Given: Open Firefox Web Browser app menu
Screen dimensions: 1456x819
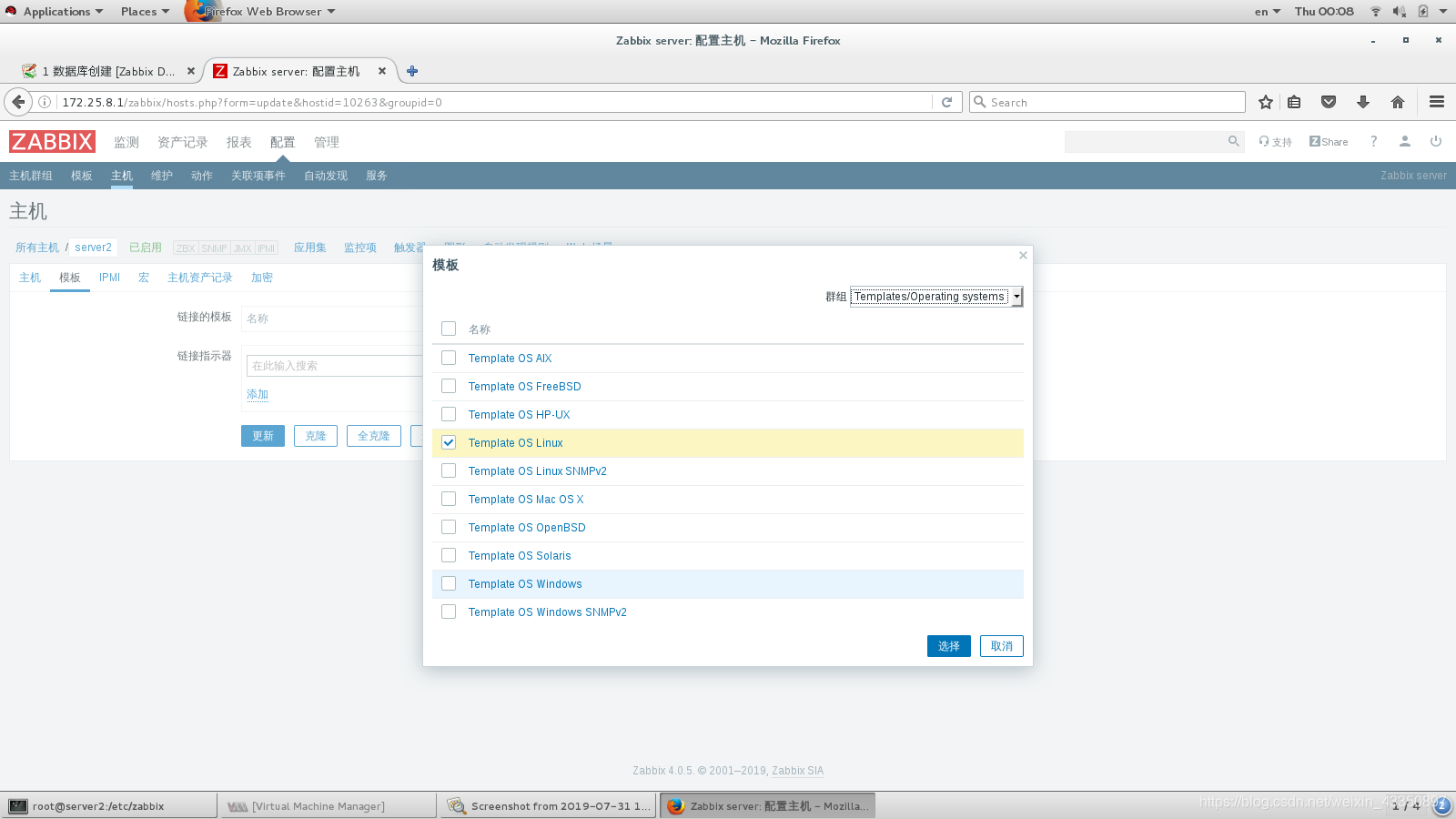Looking at the screenshot, I should (x=262, y=11).
